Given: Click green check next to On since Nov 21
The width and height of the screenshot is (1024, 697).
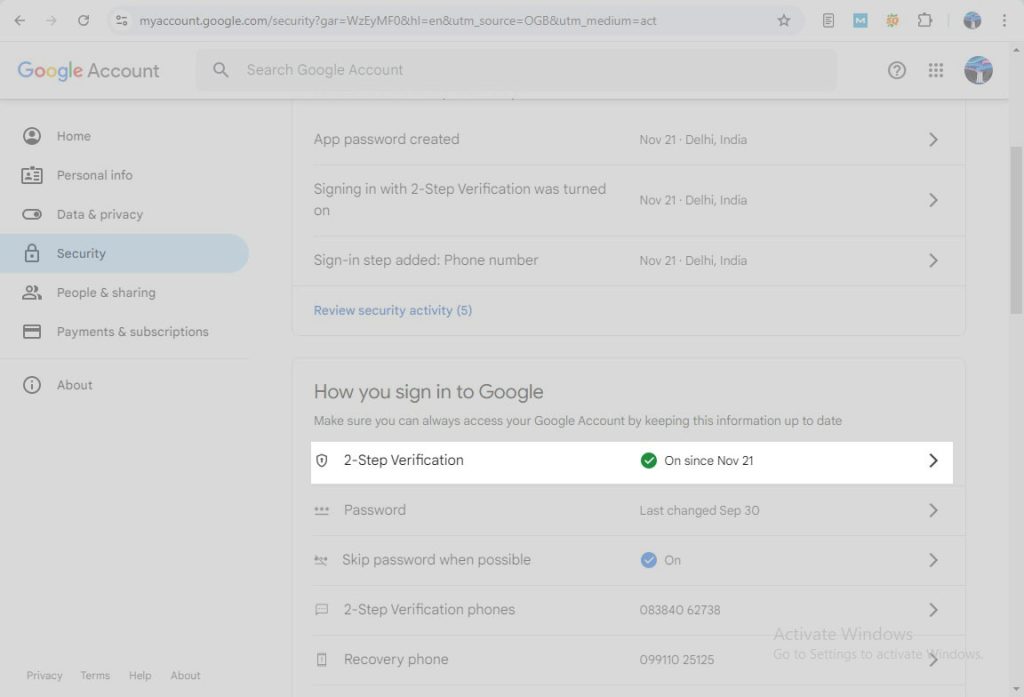Looking at the screenshot, I should click(x=648, y=461).
